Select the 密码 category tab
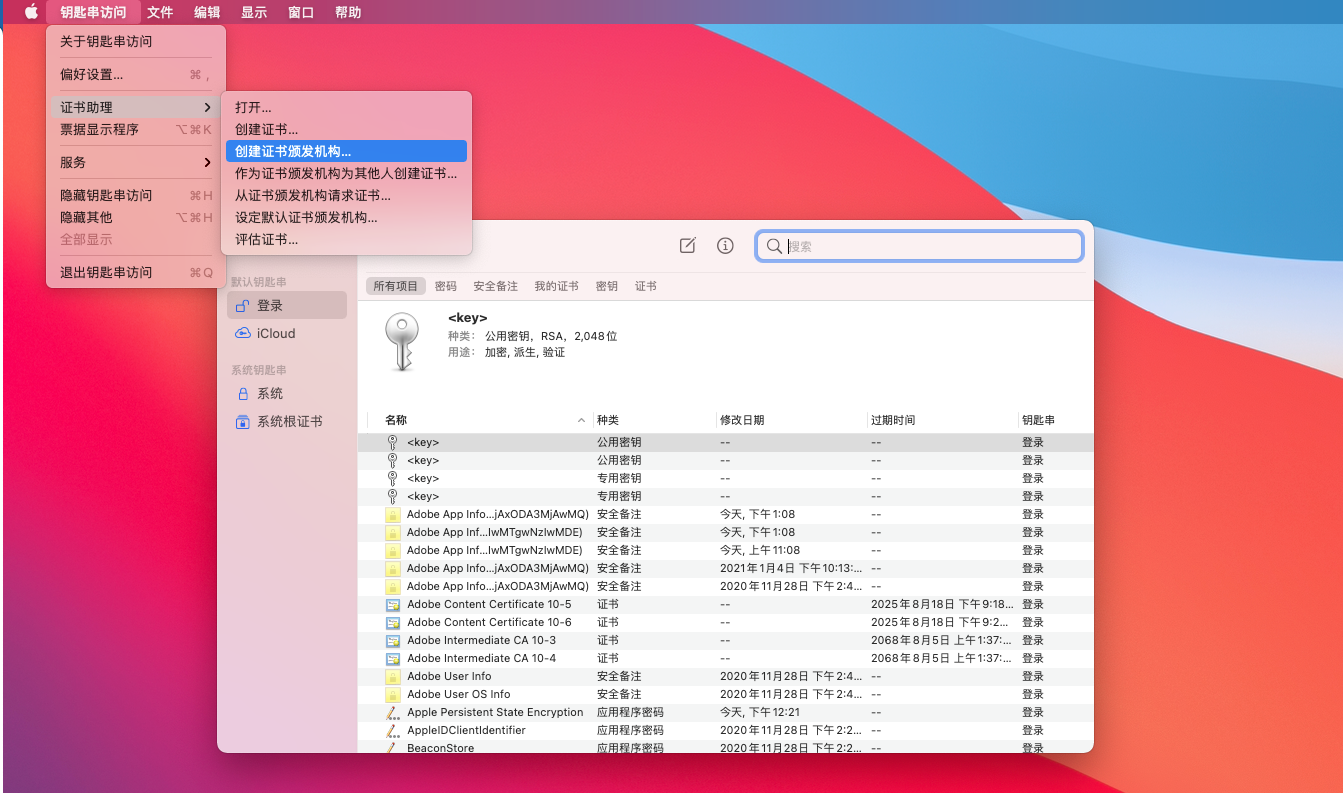Viewport: 1343px width, 793px height. [x=446, y=286]
